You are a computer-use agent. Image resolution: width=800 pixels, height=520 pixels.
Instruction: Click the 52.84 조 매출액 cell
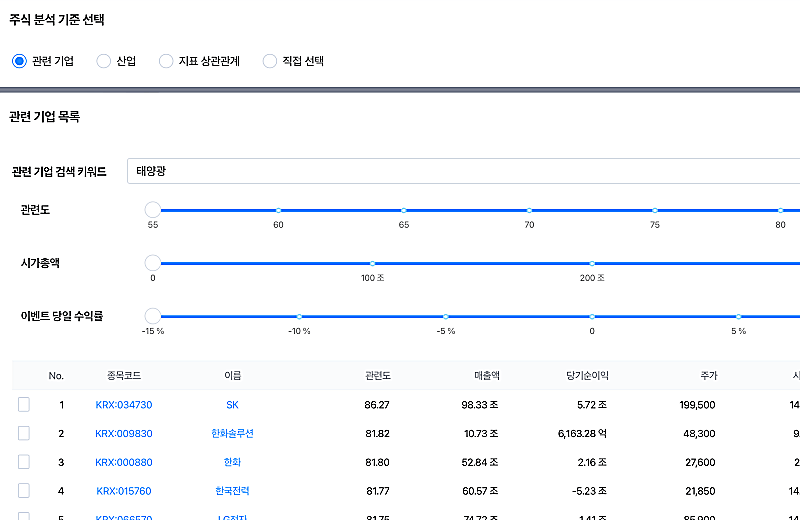pos(480,462)
